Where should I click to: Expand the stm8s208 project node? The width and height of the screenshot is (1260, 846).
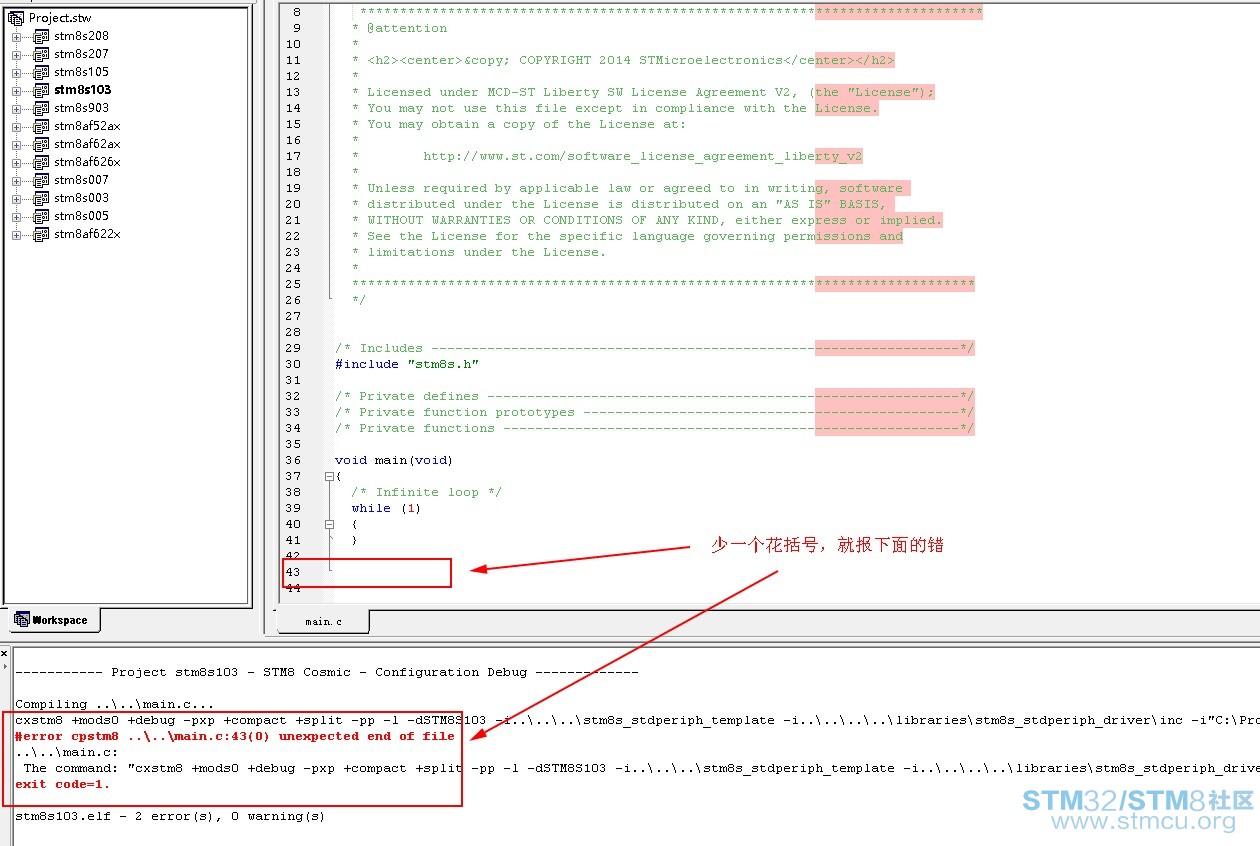16,37
